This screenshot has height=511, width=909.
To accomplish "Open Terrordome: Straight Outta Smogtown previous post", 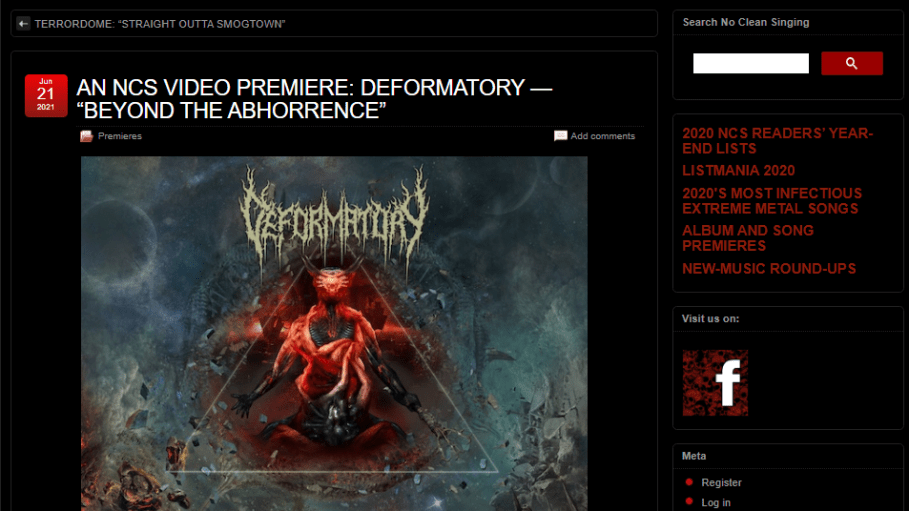I will [160, 24].
